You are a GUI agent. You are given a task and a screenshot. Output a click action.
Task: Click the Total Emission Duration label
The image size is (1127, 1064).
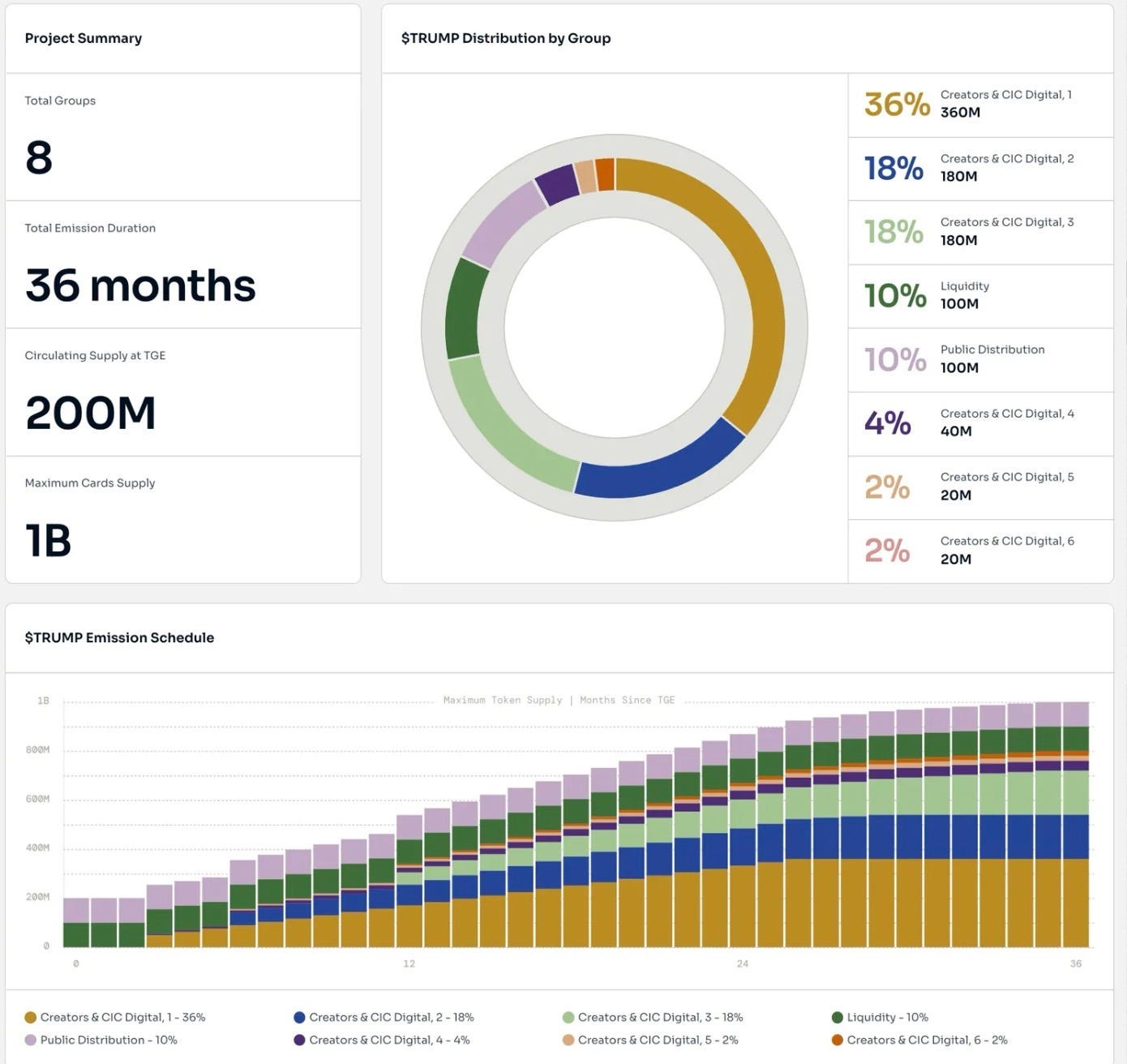click(x=90, y=228)
